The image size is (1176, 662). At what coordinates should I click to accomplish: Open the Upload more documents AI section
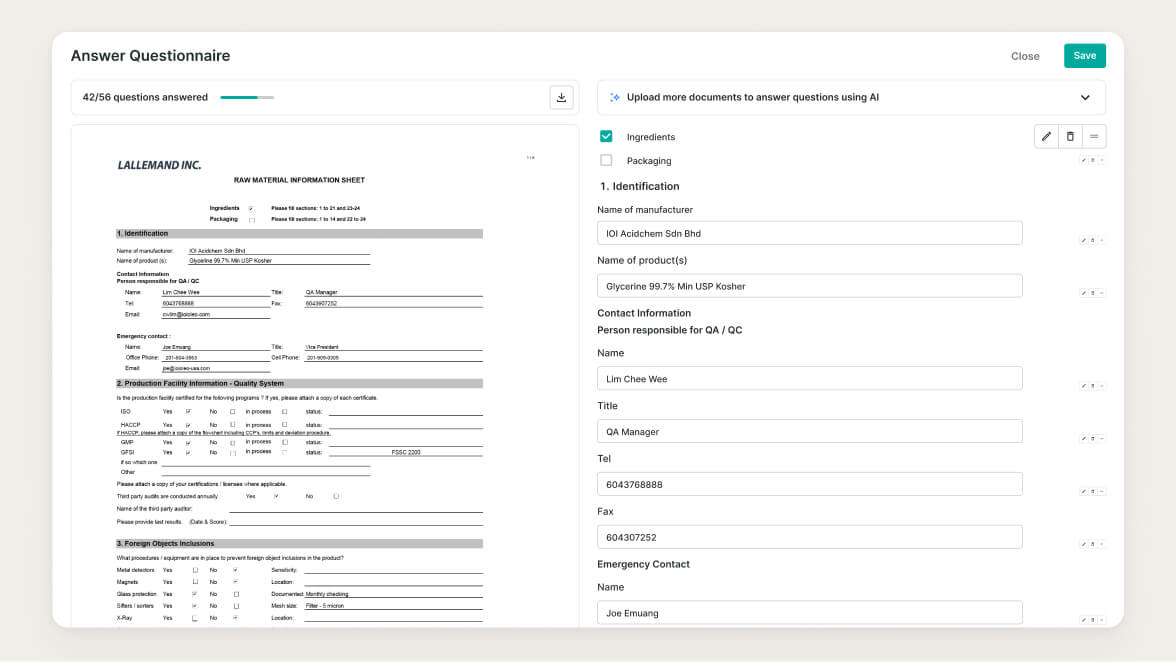coord(752,97)
